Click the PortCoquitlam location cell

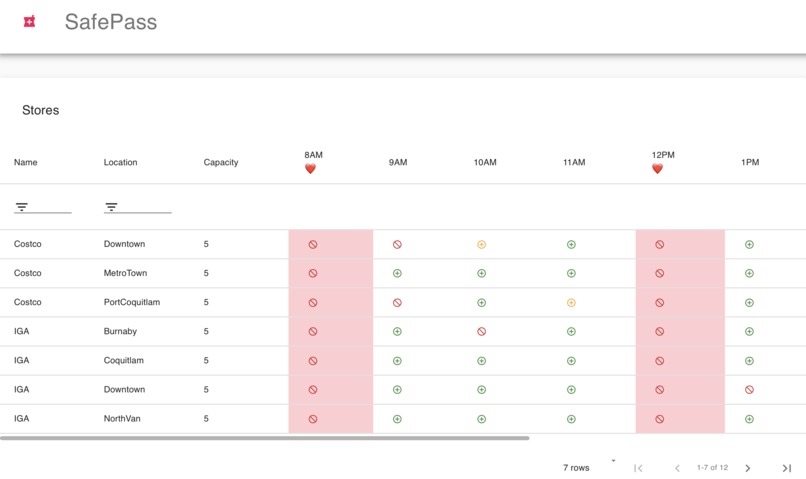132,302
